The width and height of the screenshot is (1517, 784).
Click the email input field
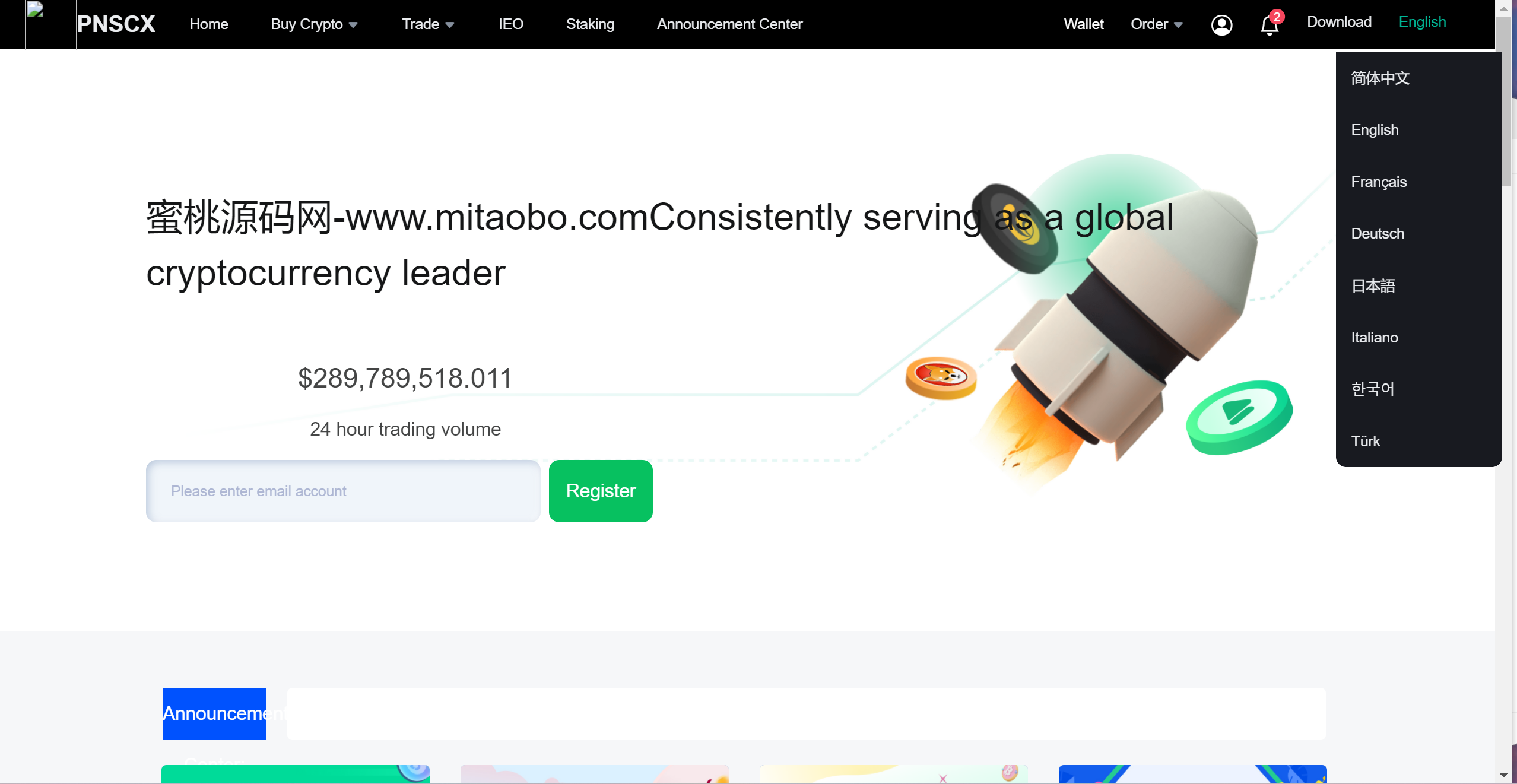tap(343, 490)
